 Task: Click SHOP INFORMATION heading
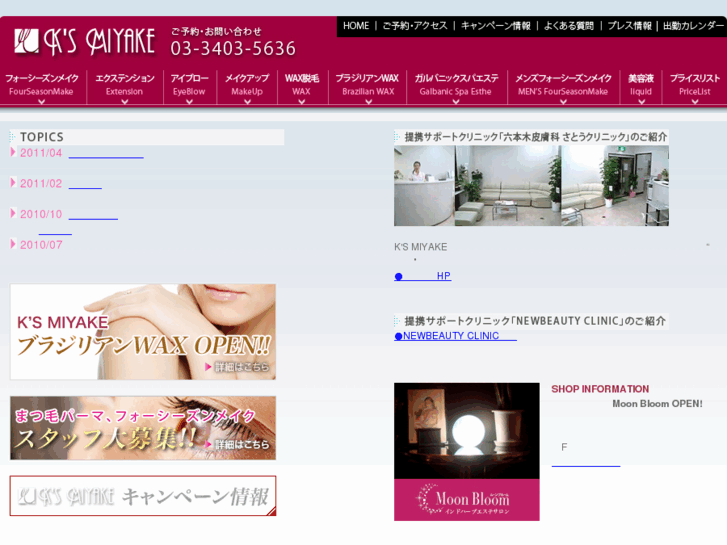click(x=600, y=389)
